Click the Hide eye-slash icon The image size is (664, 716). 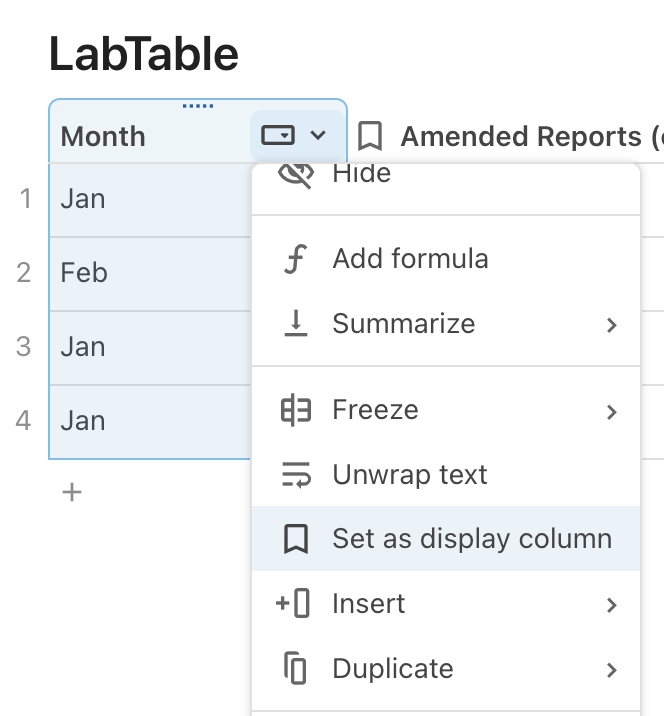click(295, 175)
